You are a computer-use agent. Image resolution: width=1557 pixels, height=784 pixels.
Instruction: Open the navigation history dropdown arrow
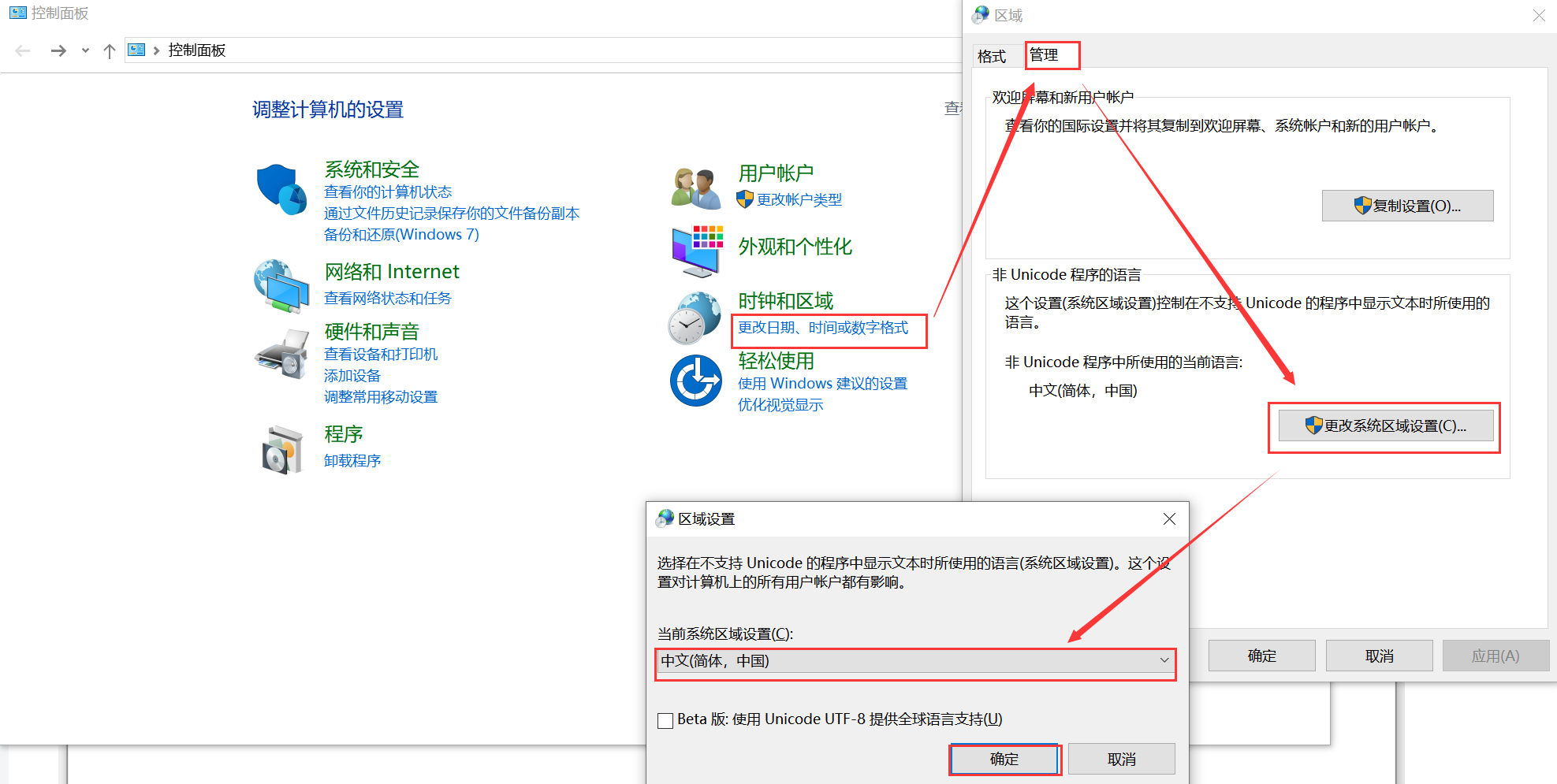(x=85, y=50)
